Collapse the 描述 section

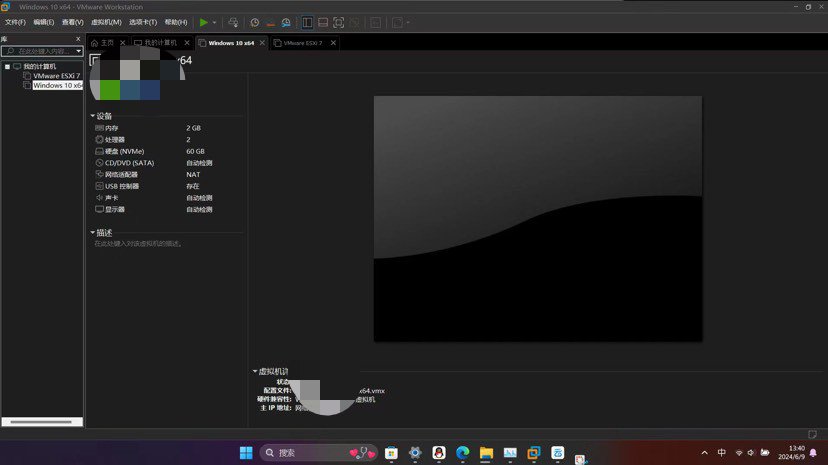tap(92, 233)
